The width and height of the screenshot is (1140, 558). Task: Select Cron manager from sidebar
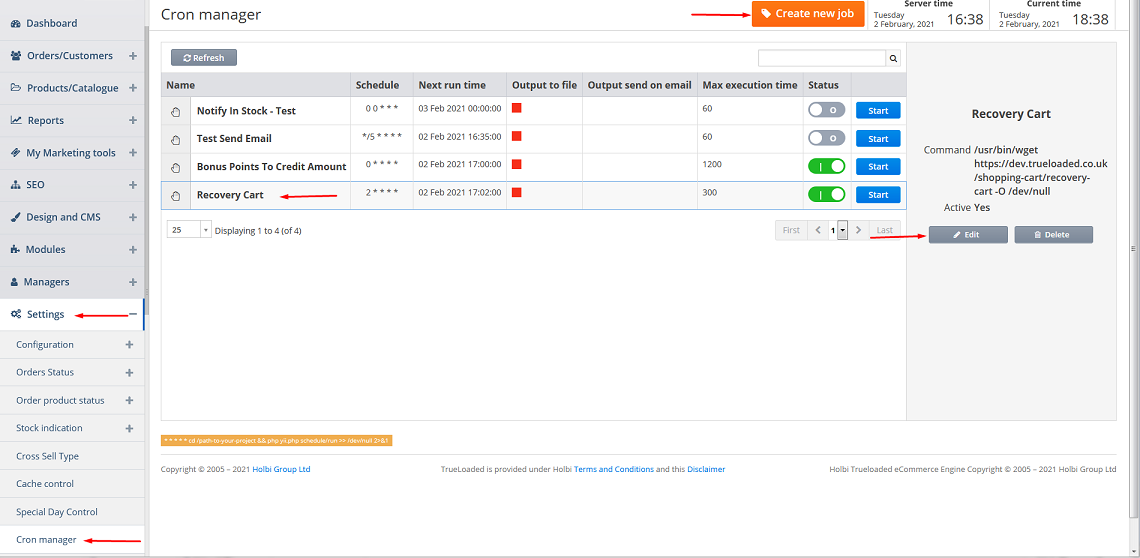[46, 540]
